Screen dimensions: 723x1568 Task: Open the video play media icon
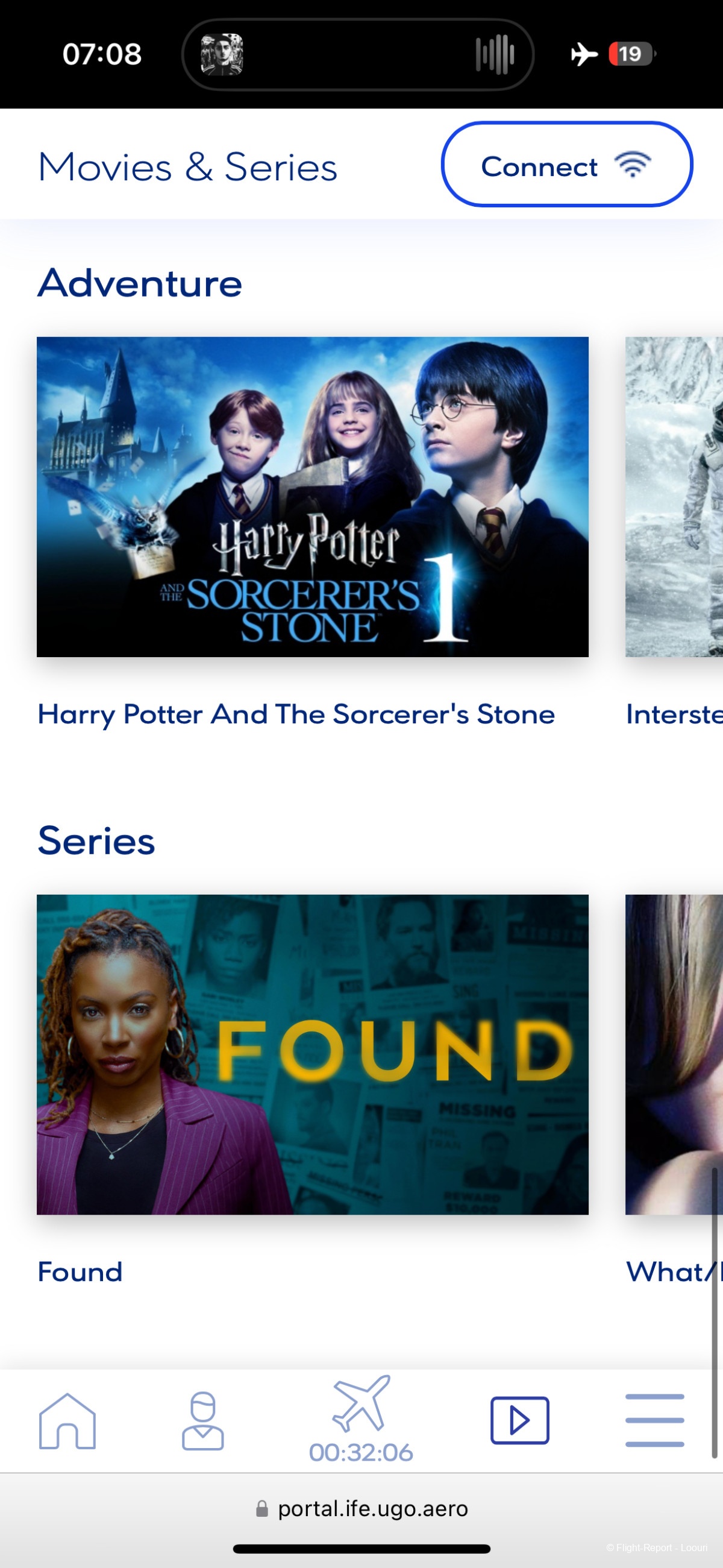coord(520,1420)
